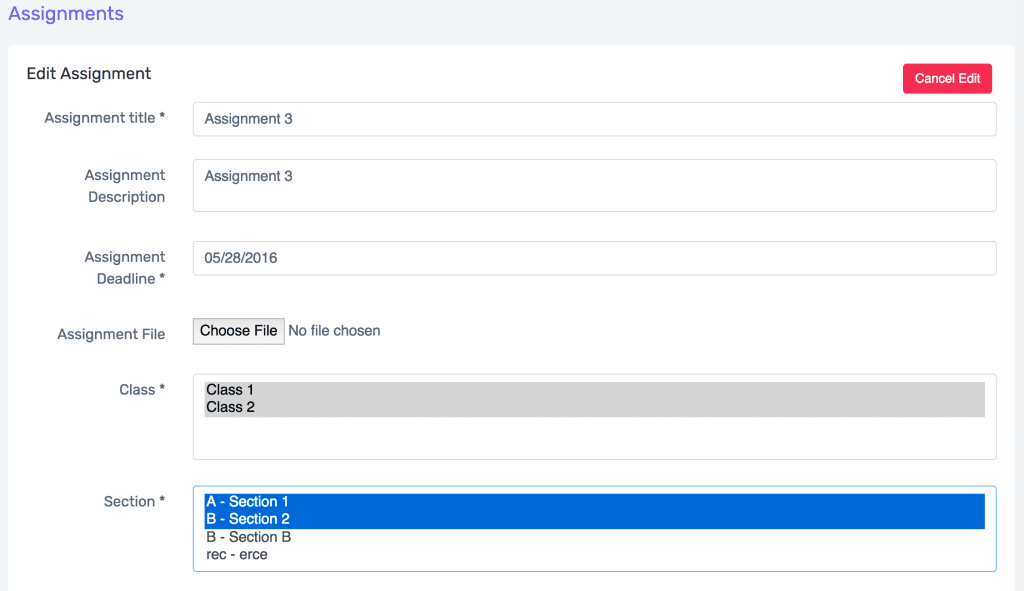Viewport: 1024px width, 591px height.
Task: Click the Section * label
Action: click(x=135, y=502)
